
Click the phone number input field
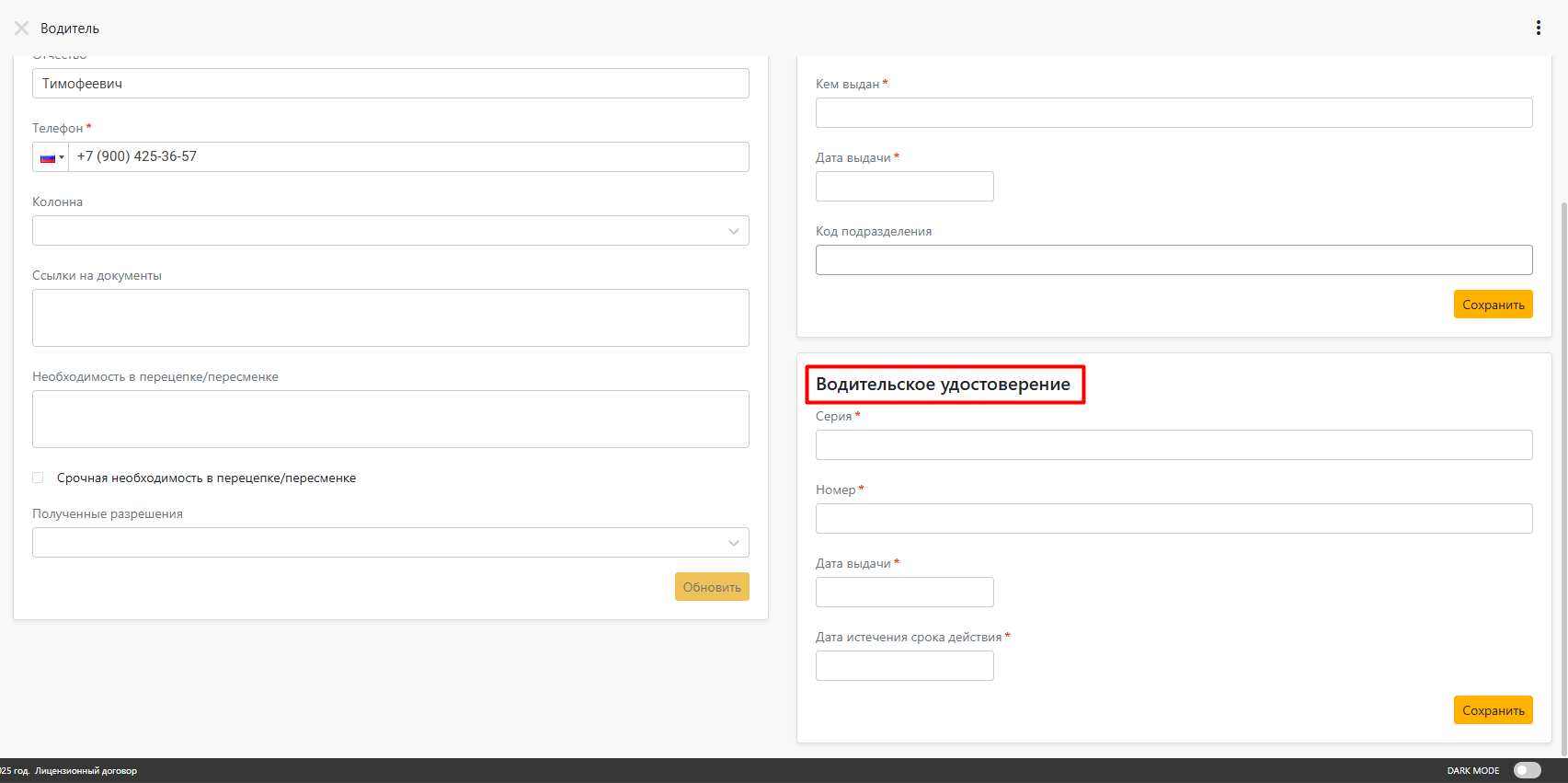[x=408, y=157]
